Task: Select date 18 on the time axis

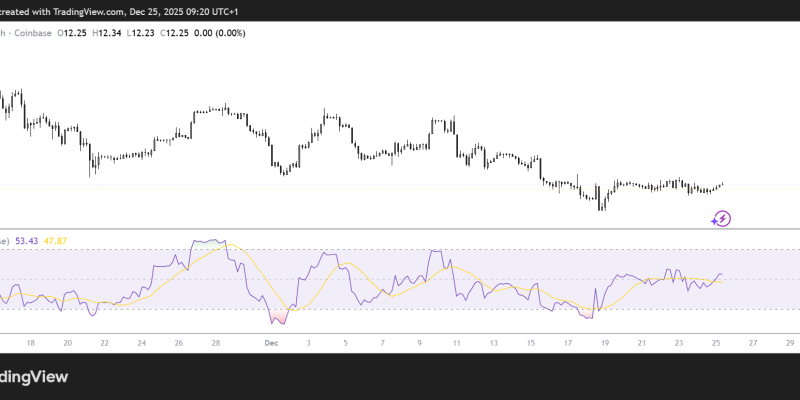Action: 30,343
